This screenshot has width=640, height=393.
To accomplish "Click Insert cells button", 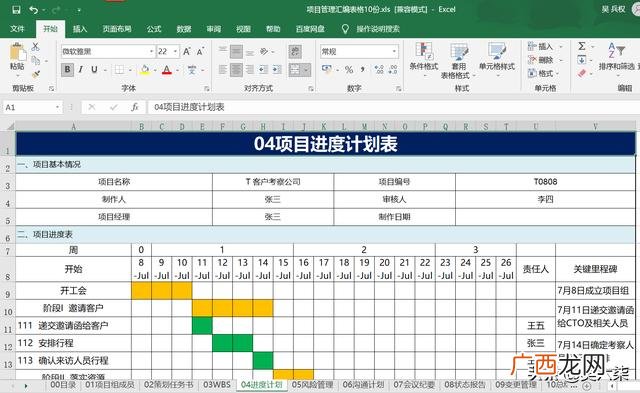I will click(544, 47).
